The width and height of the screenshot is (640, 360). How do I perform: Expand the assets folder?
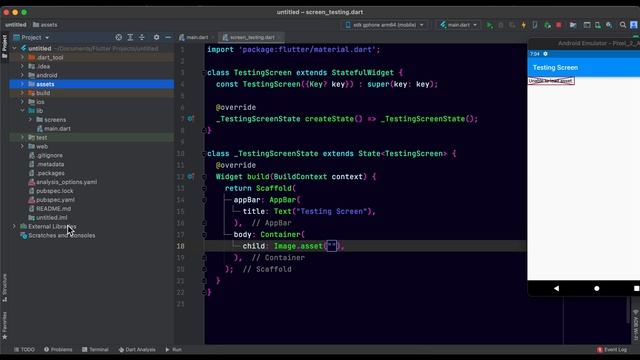tap(22, 84)
